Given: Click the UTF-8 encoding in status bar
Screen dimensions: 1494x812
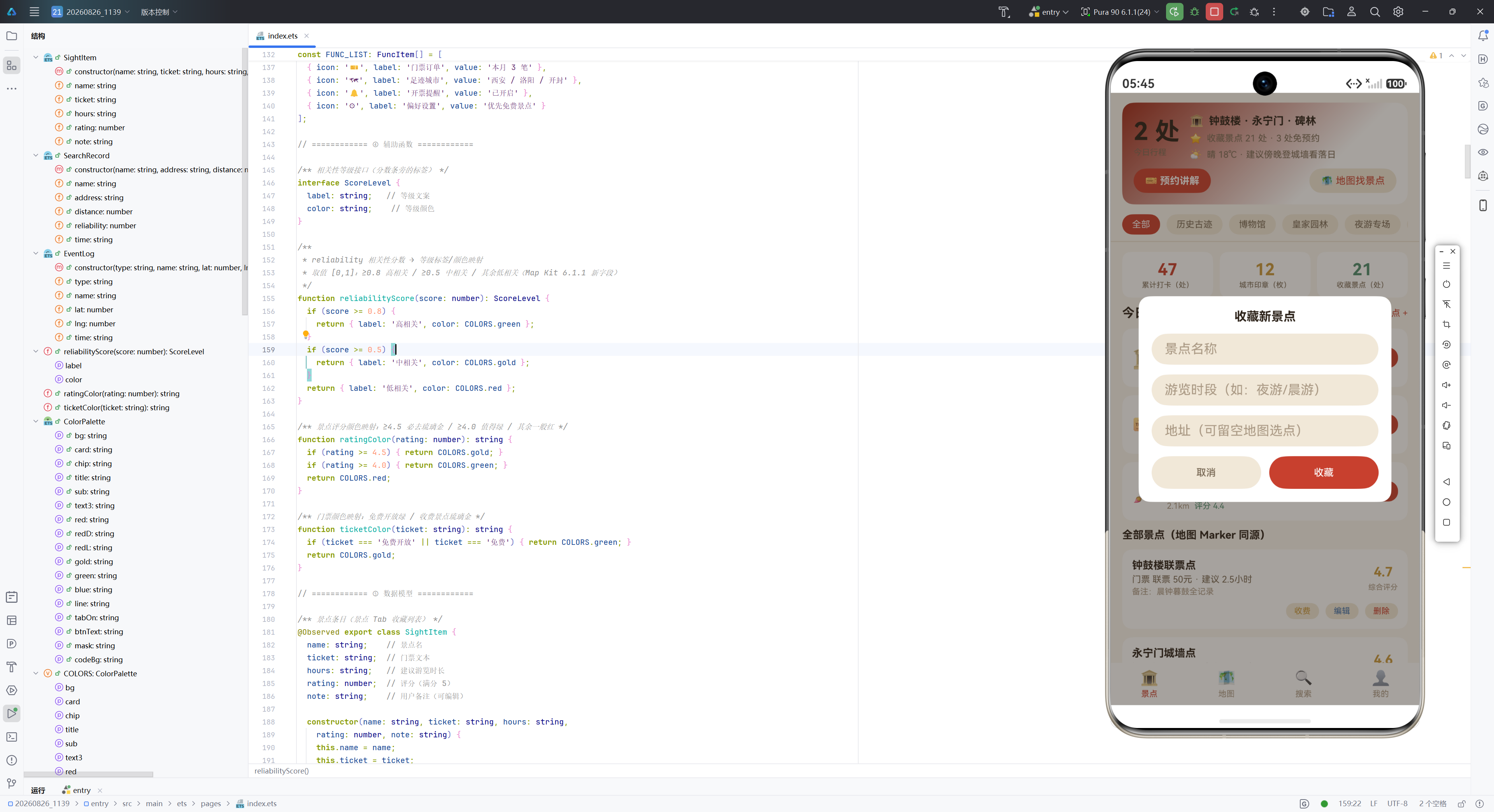Looking at the screenshot, I should point(1397,803).
